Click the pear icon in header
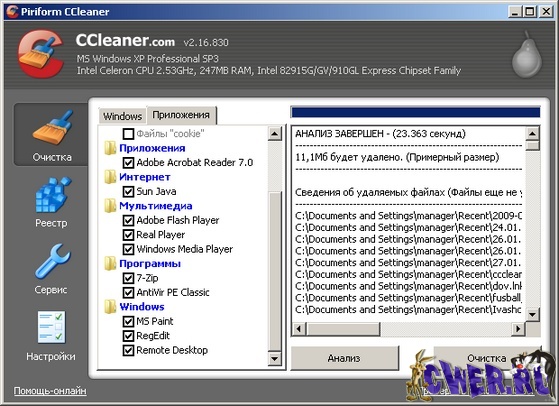 coord(527,55)
